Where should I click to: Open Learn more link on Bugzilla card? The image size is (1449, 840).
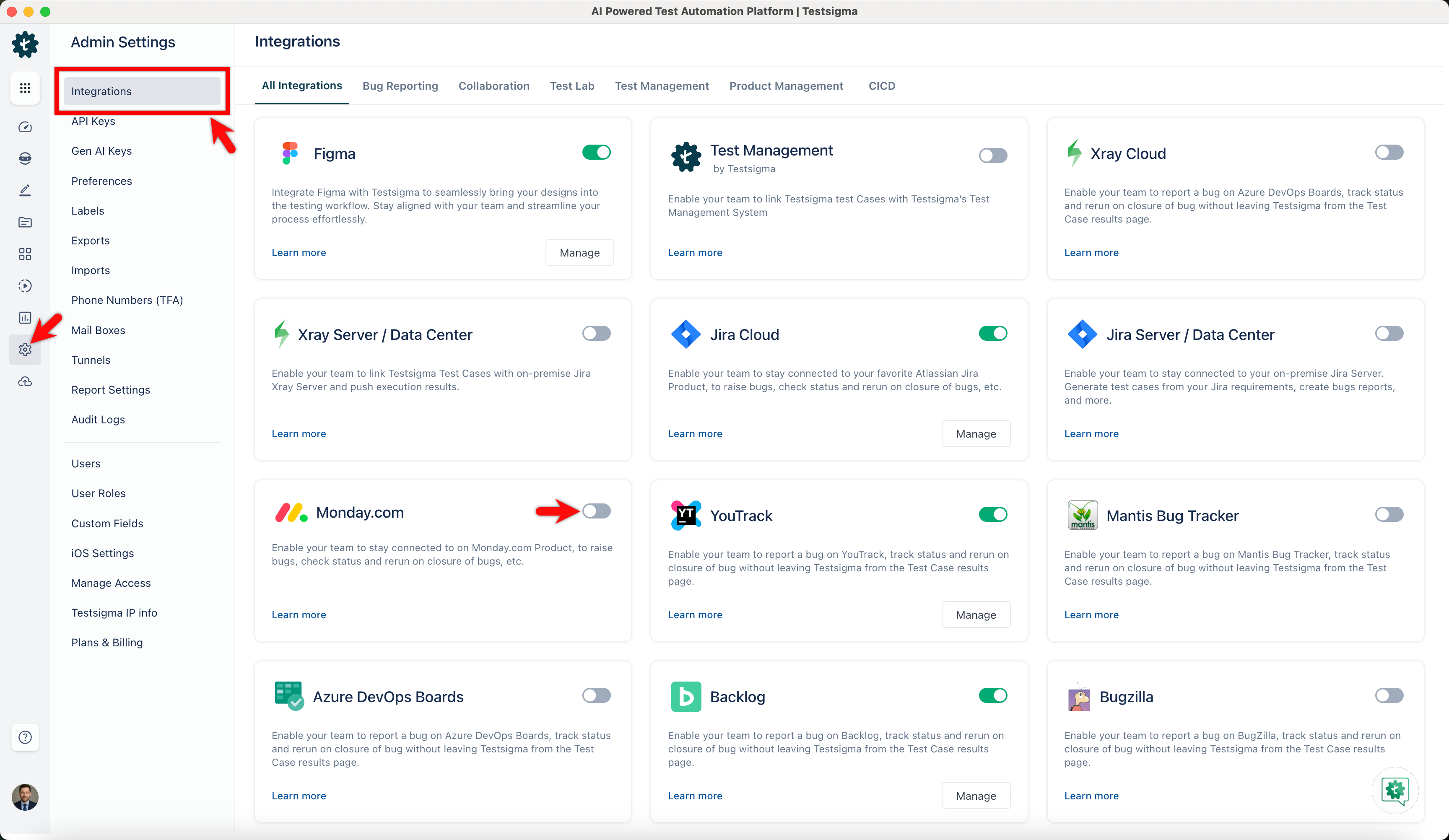click(1091, 796)
